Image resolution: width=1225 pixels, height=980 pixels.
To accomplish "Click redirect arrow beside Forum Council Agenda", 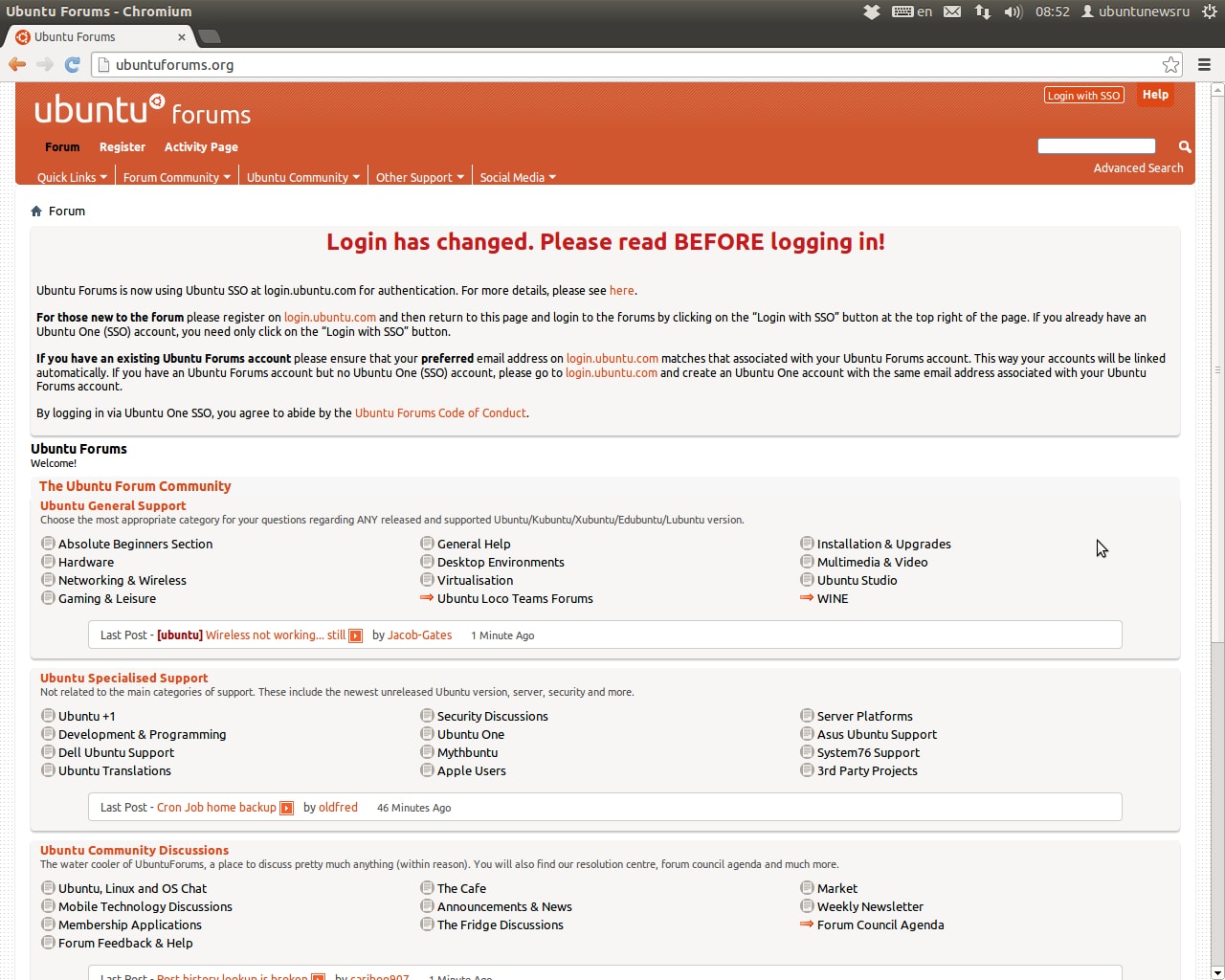I will pos(807,924).
